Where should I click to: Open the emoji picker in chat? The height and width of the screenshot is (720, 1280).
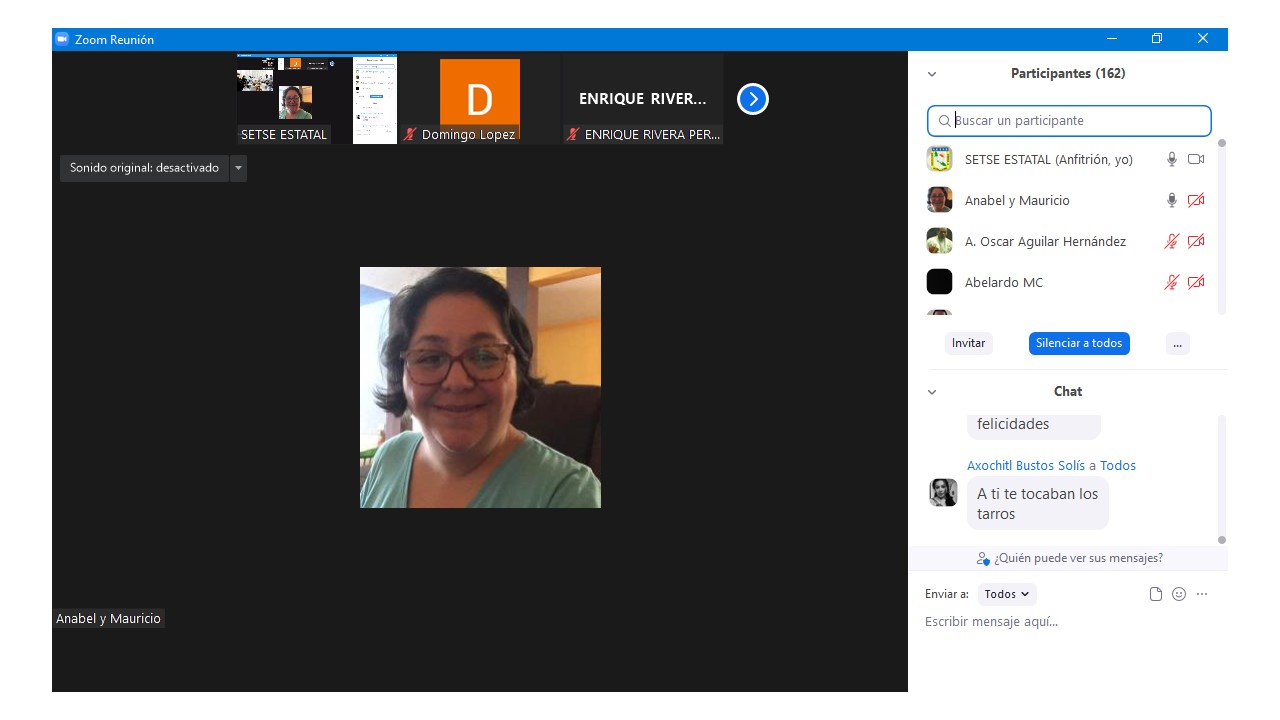(x=1179, y=594)
